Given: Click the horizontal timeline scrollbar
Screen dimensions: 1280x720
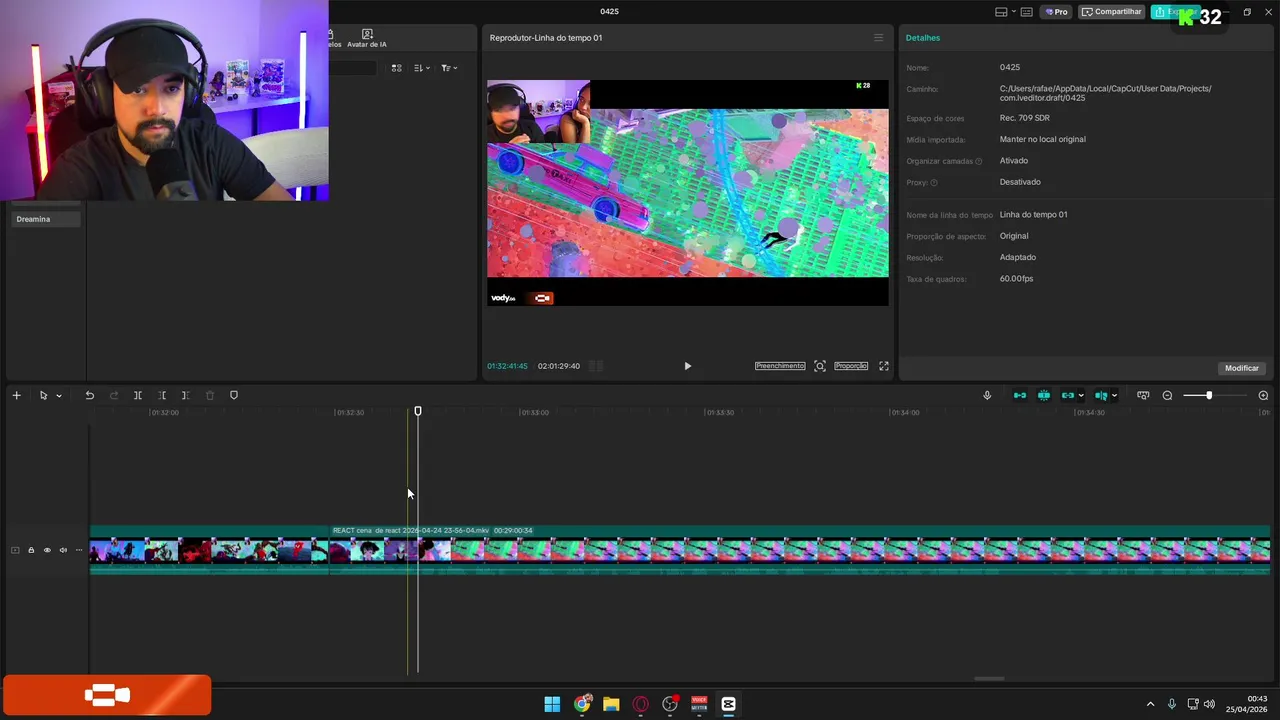Looking at the screenshot, I should coord(989,679).
